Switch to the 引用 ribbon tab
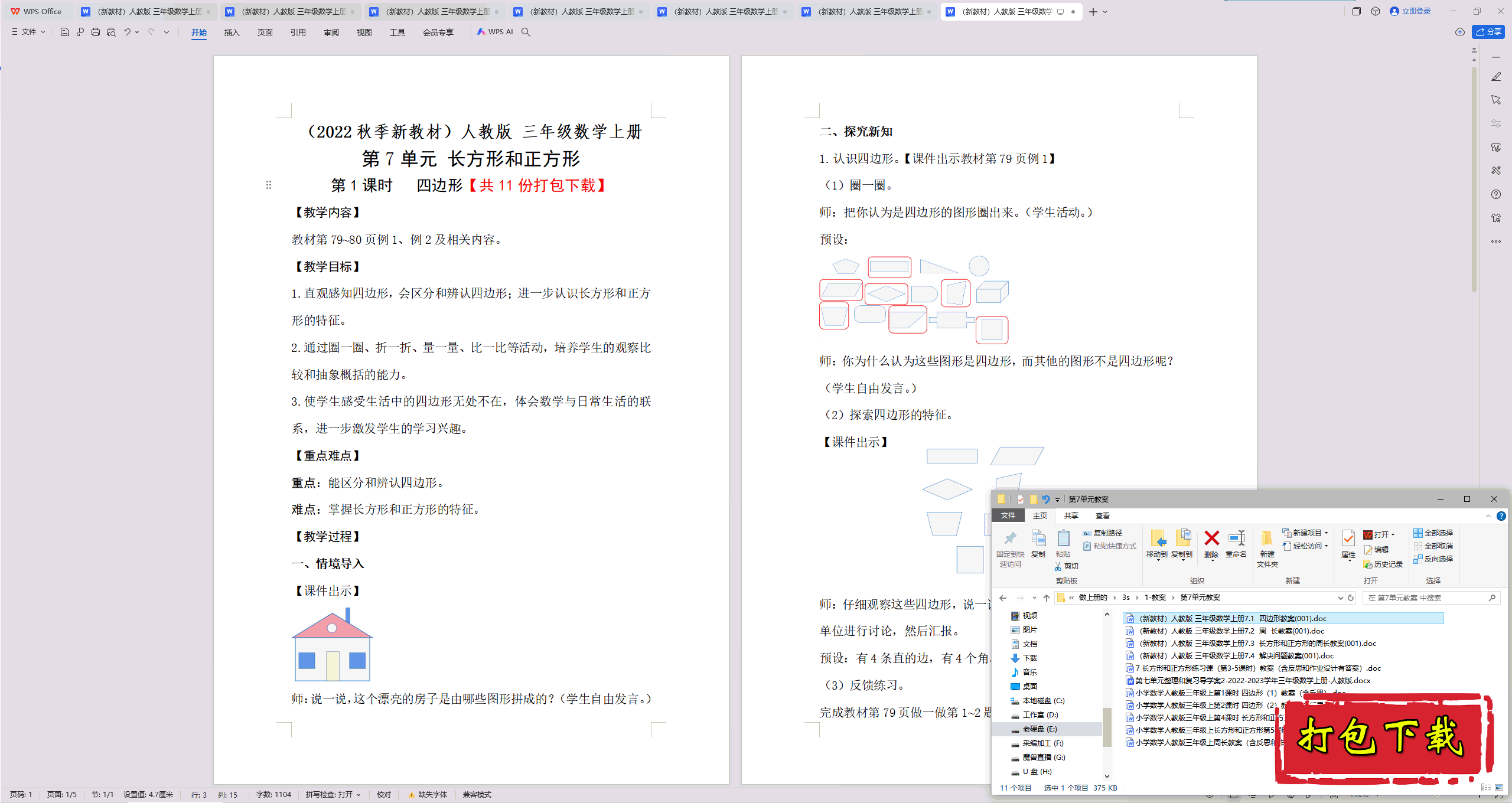The height and width of the screenshot is (803, 1512). (x=298, y=32)
